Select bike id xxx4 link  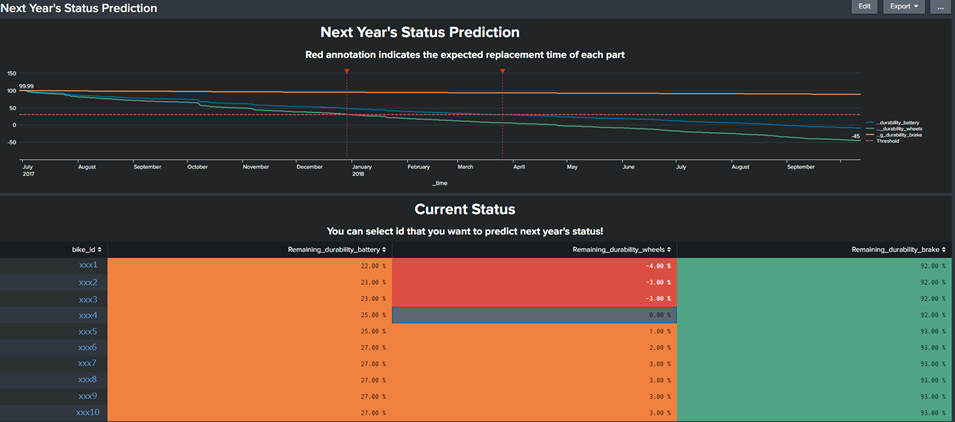pyautogui.click(x=88, y=315)
